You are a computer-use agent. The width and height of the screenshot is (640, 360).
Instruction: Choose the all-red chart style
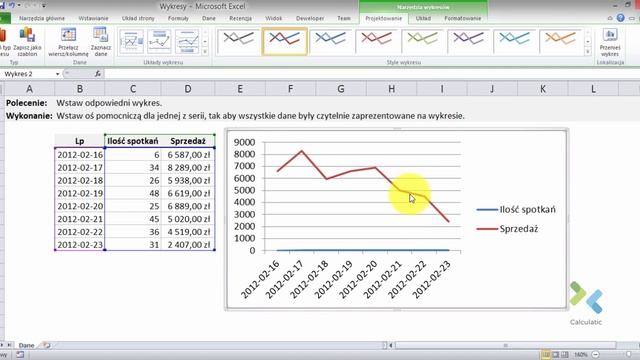376,41
